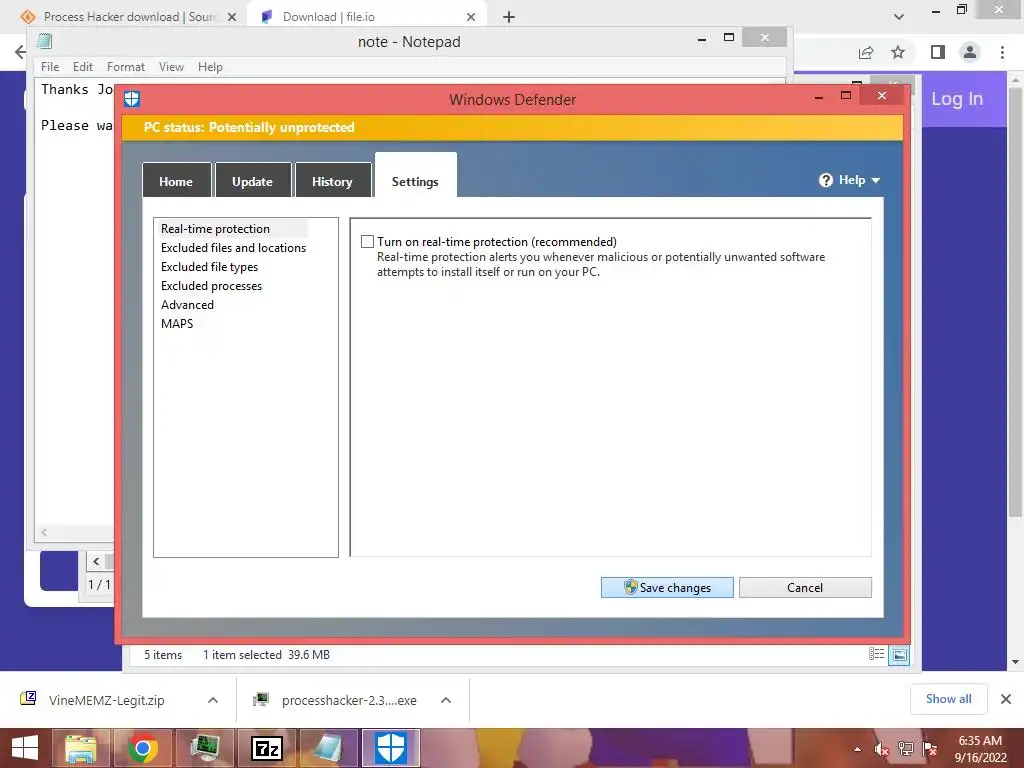Click the Notepad horizontal scroll left arrow

[44, 532]
